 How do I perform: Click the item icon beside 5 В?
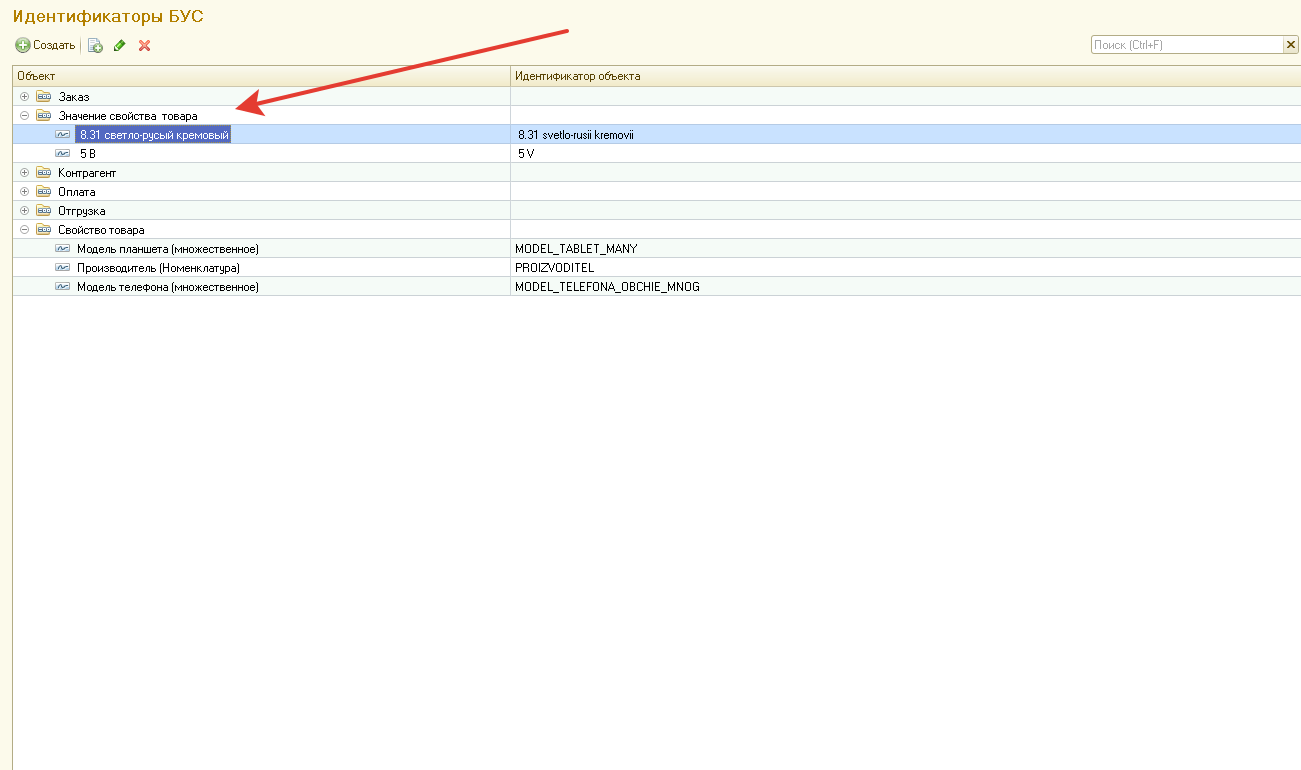[x=63, y=154]
